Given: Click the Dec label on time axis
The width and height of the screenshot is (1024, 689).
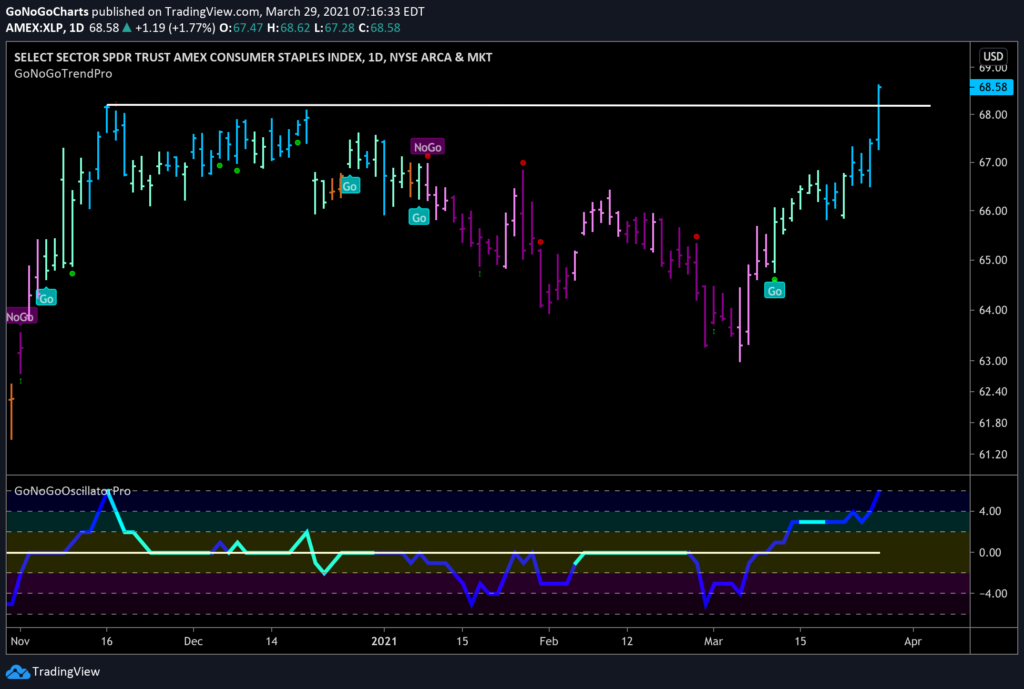Looking at the screenshot, I should coord(193,641).
